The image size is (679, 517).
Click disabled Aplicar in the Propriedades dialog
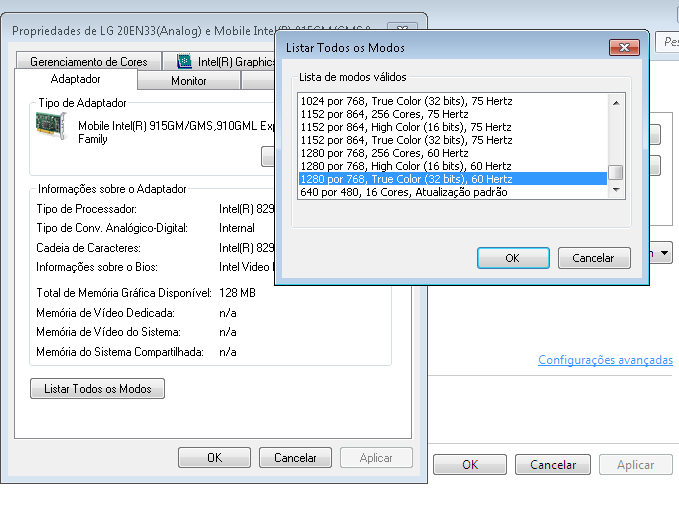pos(376,458)
